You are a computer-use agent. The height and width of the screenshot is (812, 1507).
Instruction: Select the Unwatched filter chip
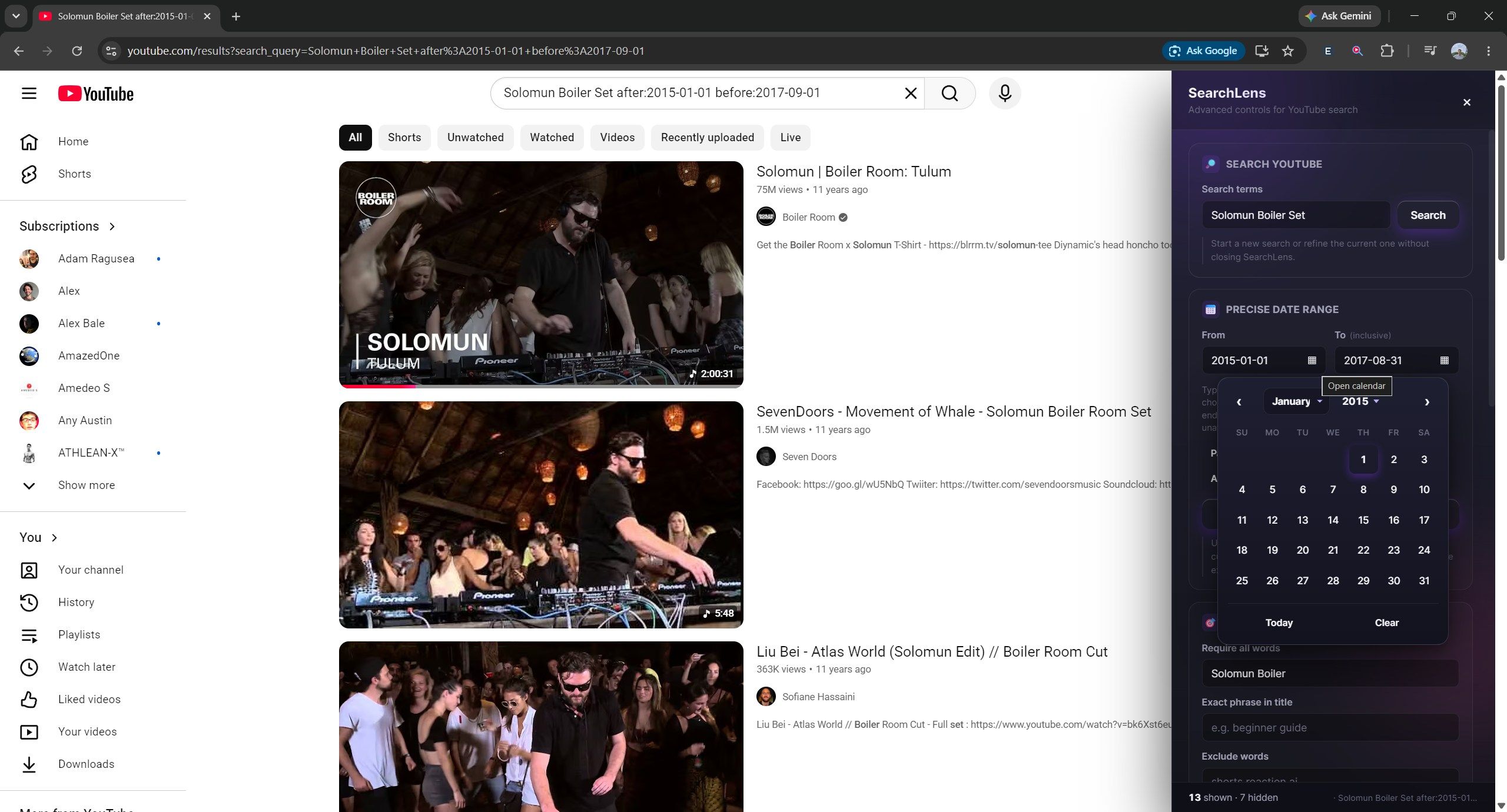[476, 138]
